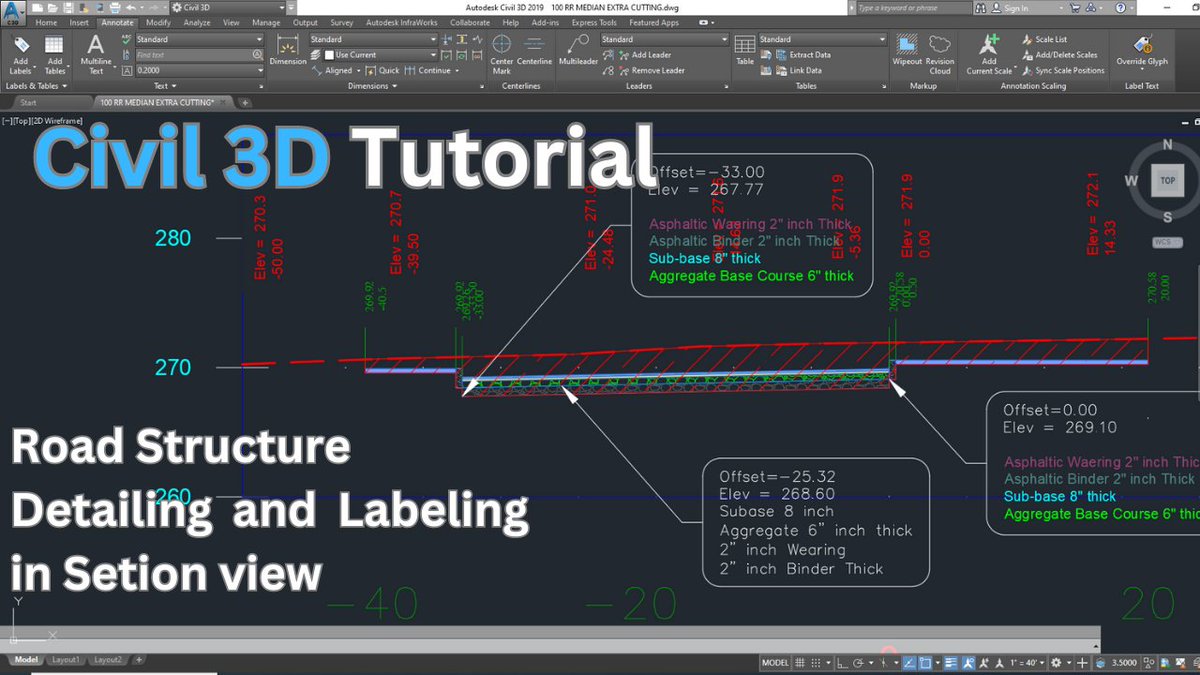Screen dimensions: 1200x675
Task: Select the Centerline tool
Action: (536, 50)
